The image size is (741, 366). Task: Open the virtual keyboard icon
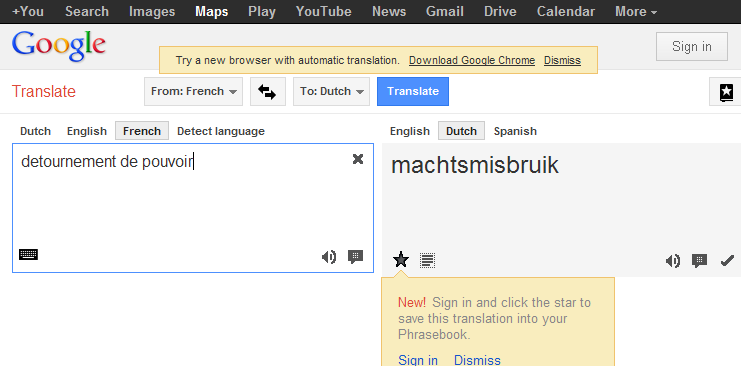pos(28,254)
